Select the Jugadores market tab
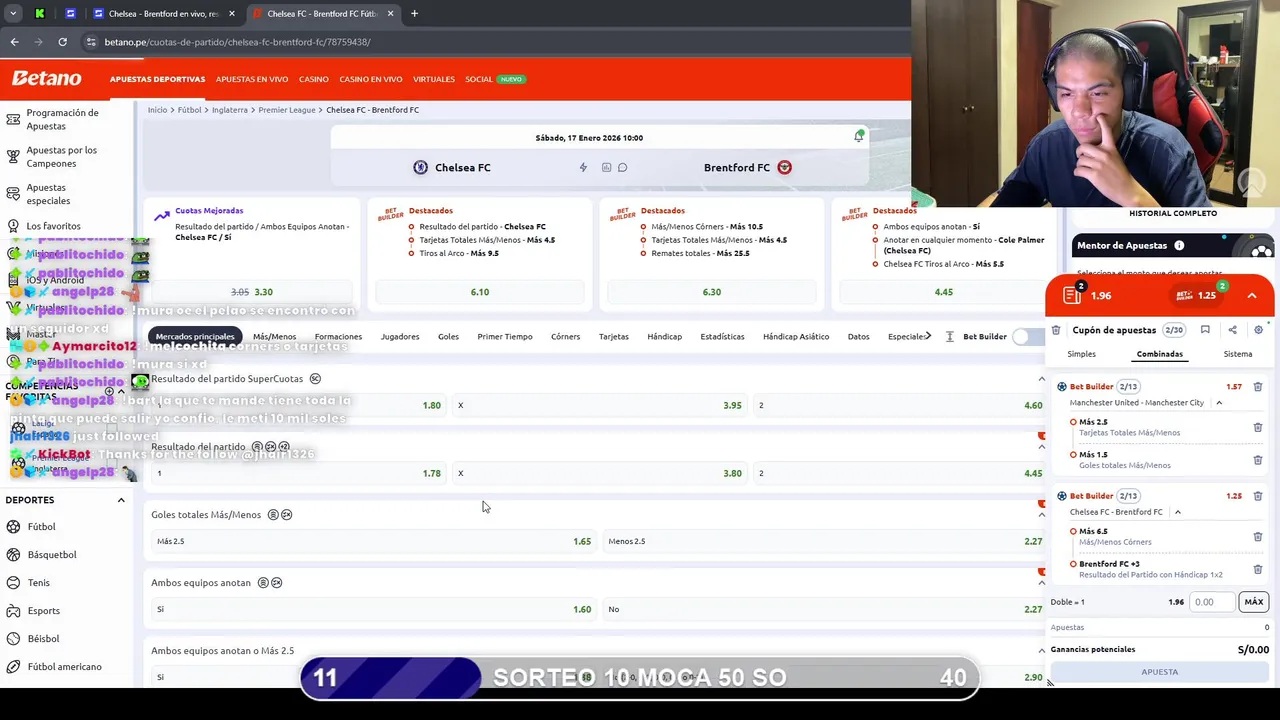The width and height of the screenshot is (1280, 720). tap(400, 337)
